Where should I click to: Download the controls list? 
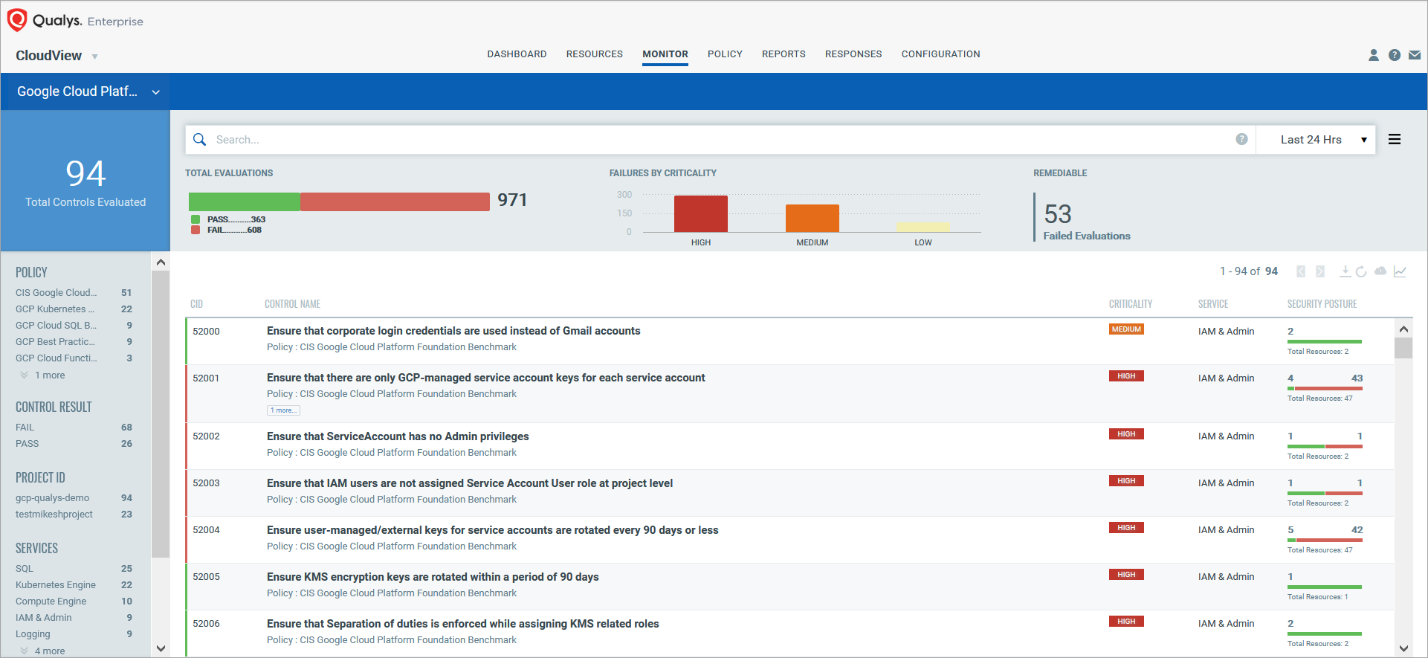pyautogui.click(x=1346, y=271)
